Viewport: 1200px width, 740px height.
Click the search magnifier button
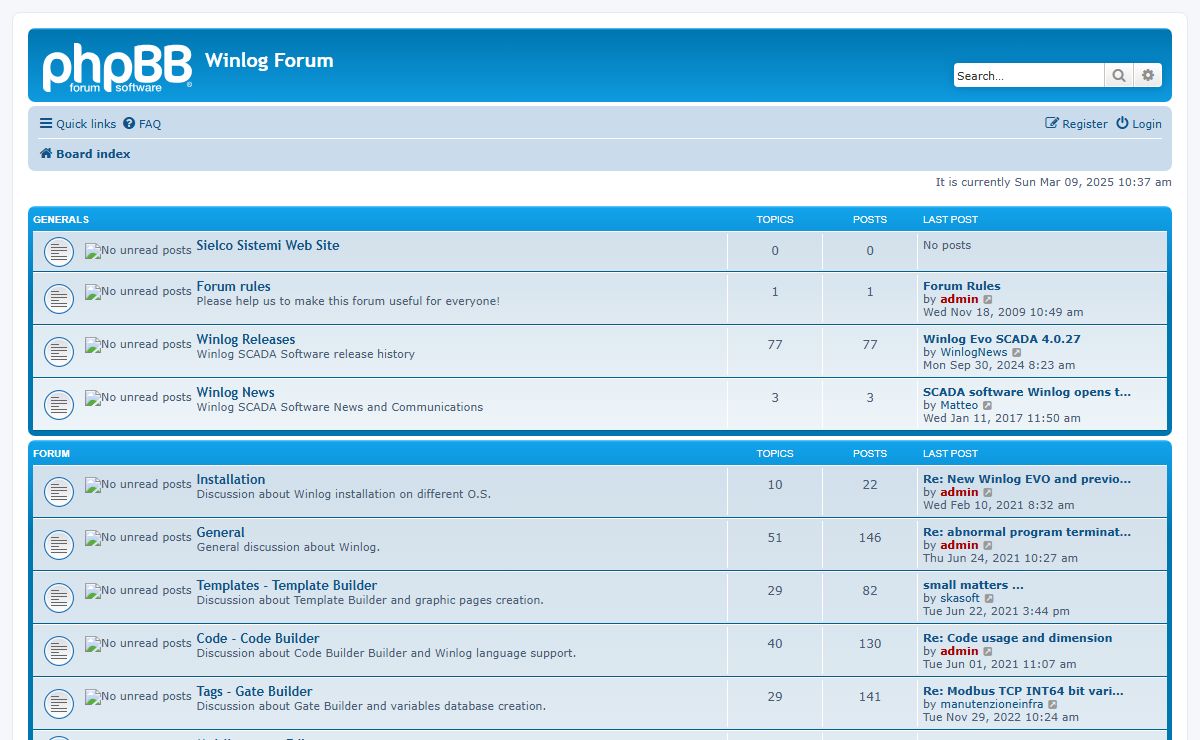click(x=1118, y=75)
